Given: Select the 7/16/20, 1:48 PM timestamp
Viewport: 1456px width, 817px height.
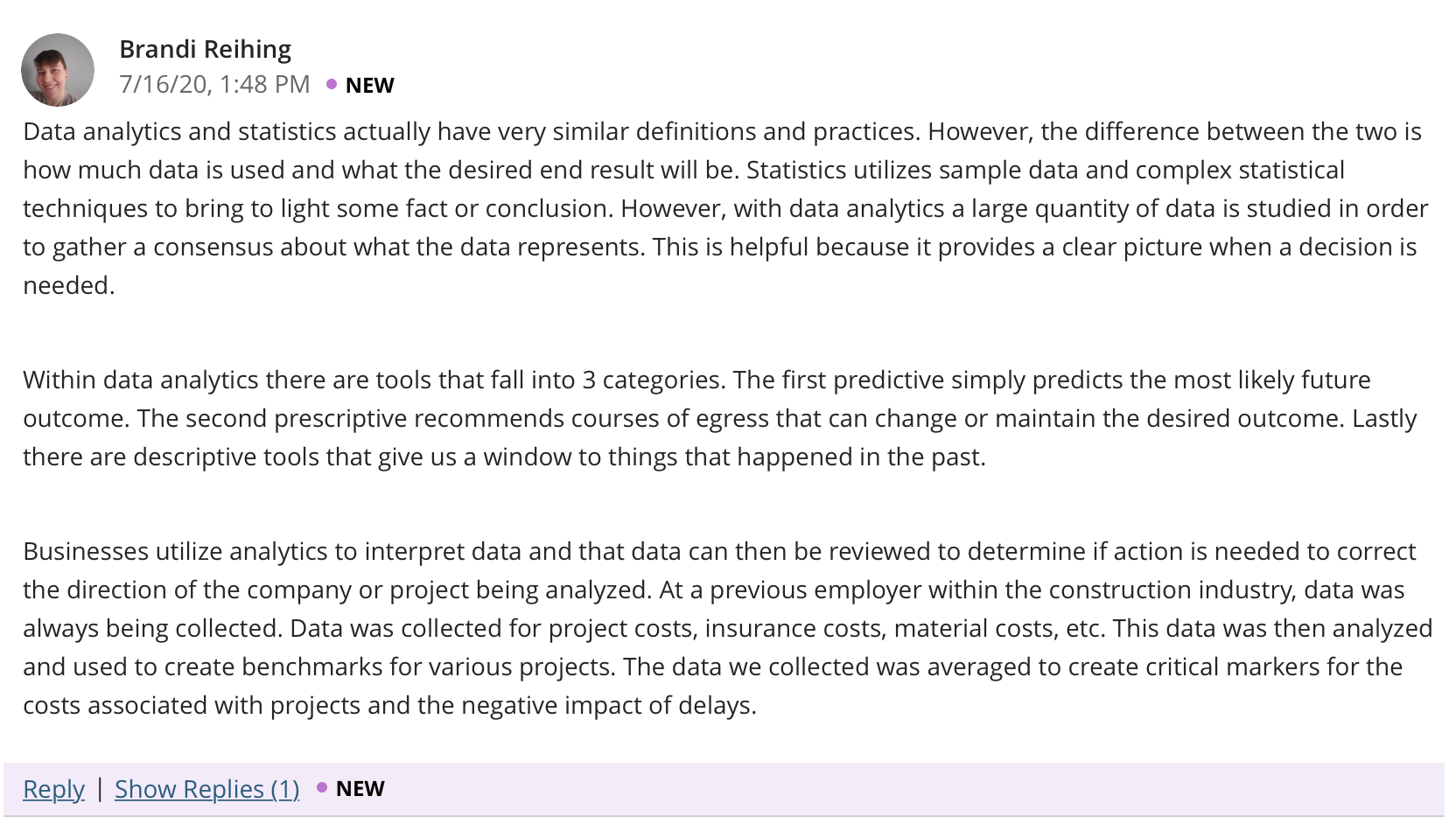Looking at the screenshot, I should click(x=214, y=84).
